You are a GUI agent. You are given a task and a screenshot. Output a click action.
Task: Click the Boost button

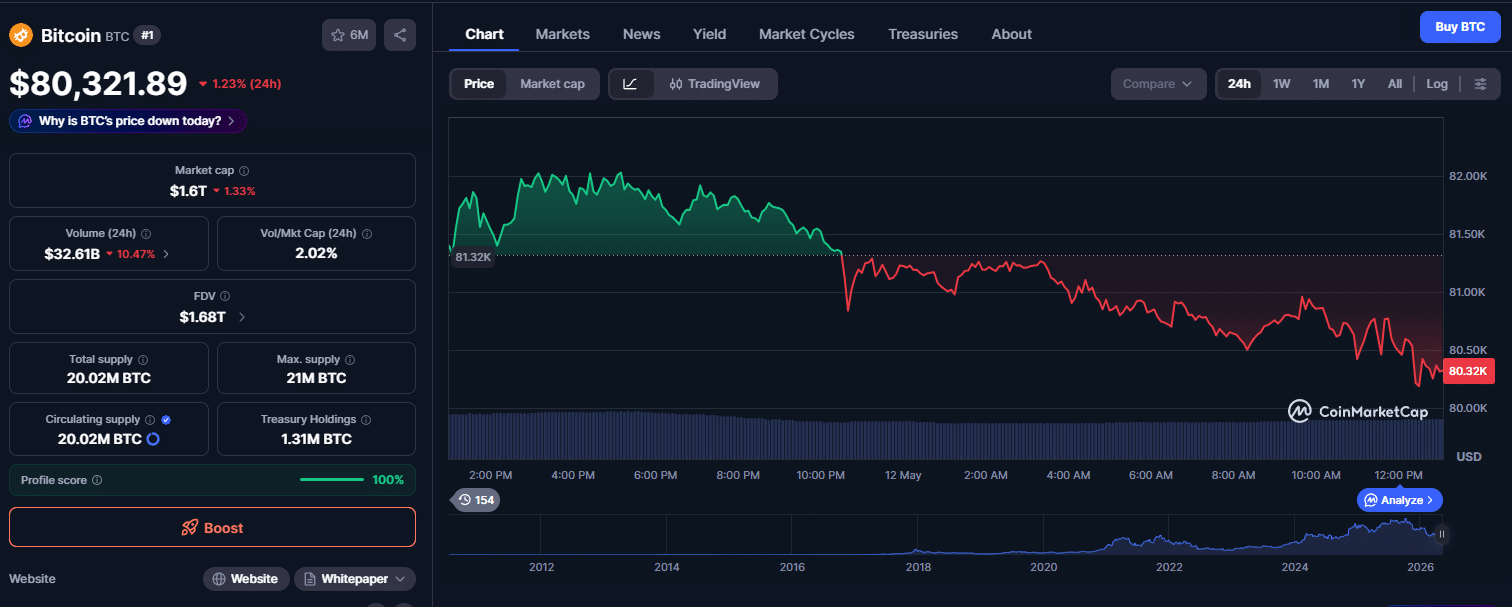coord(212,527)
